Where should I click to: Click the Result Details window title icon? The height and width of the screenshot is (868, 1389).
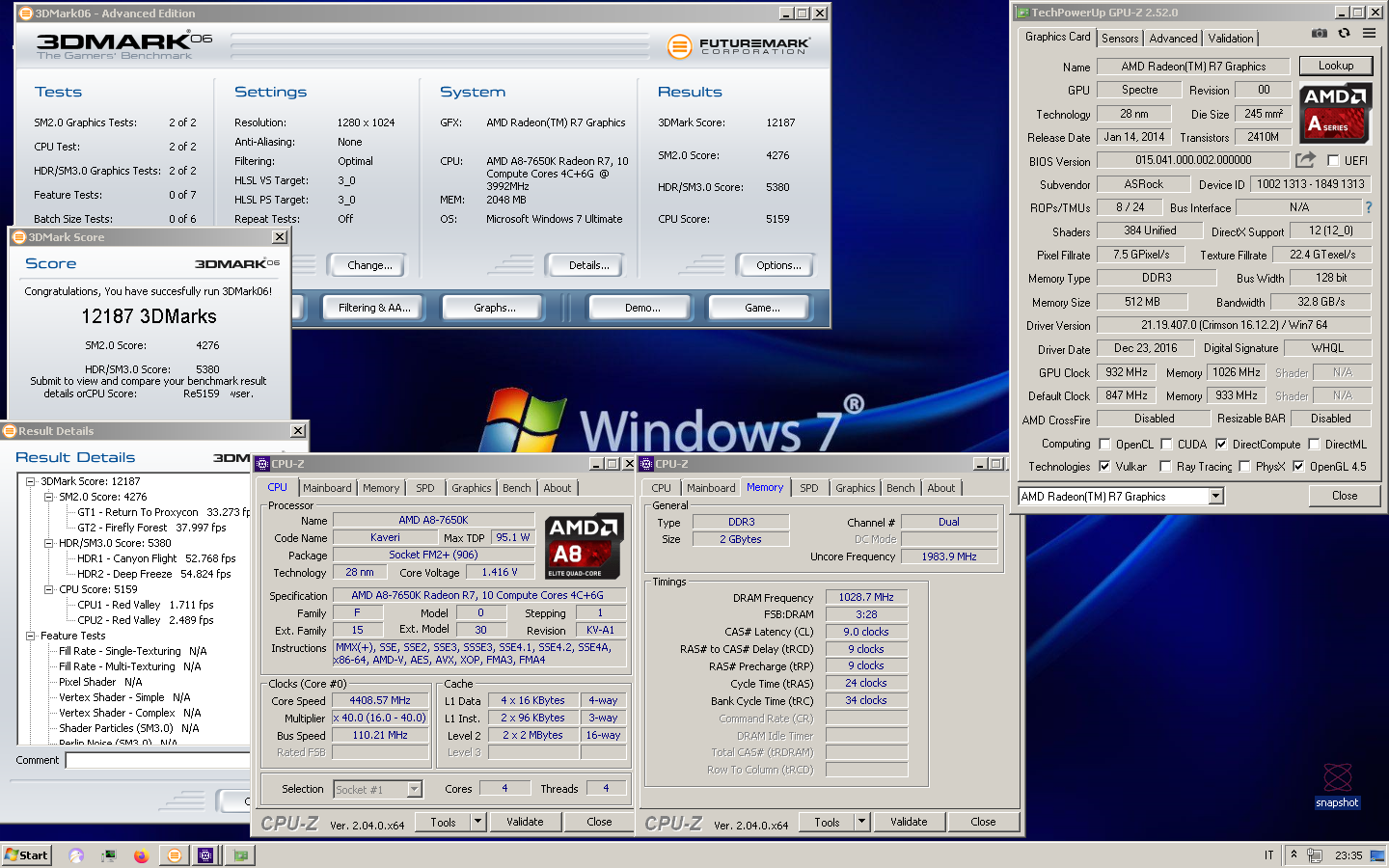pos(10,431)
